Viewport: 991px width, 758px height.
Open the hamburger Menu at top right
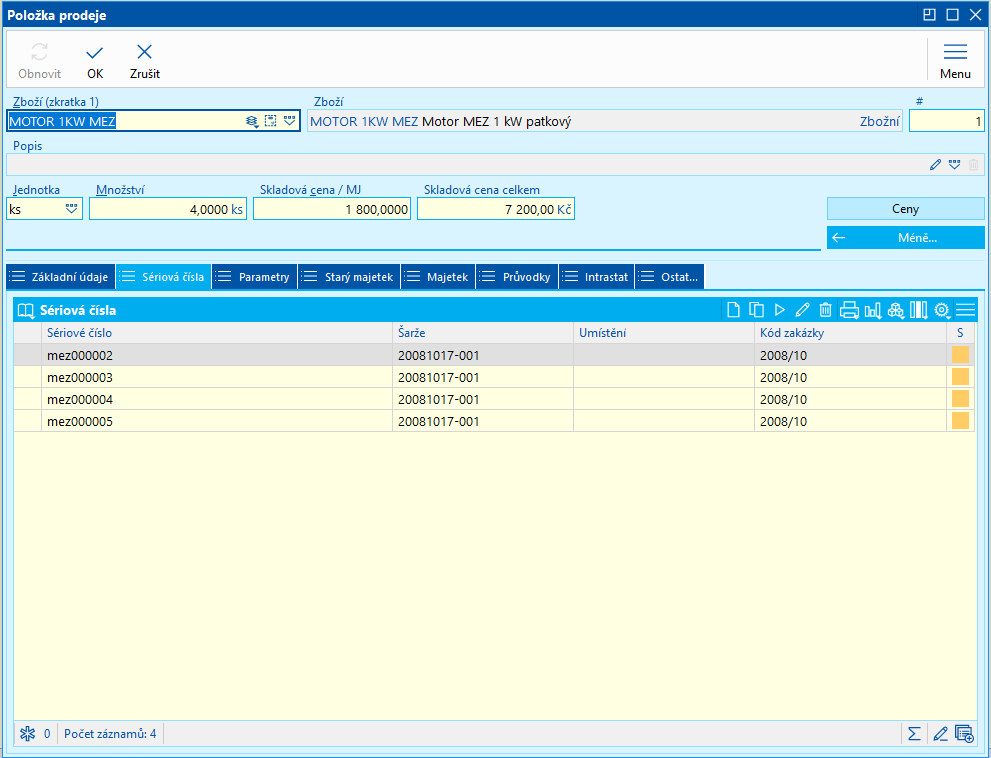click(955, 61)
